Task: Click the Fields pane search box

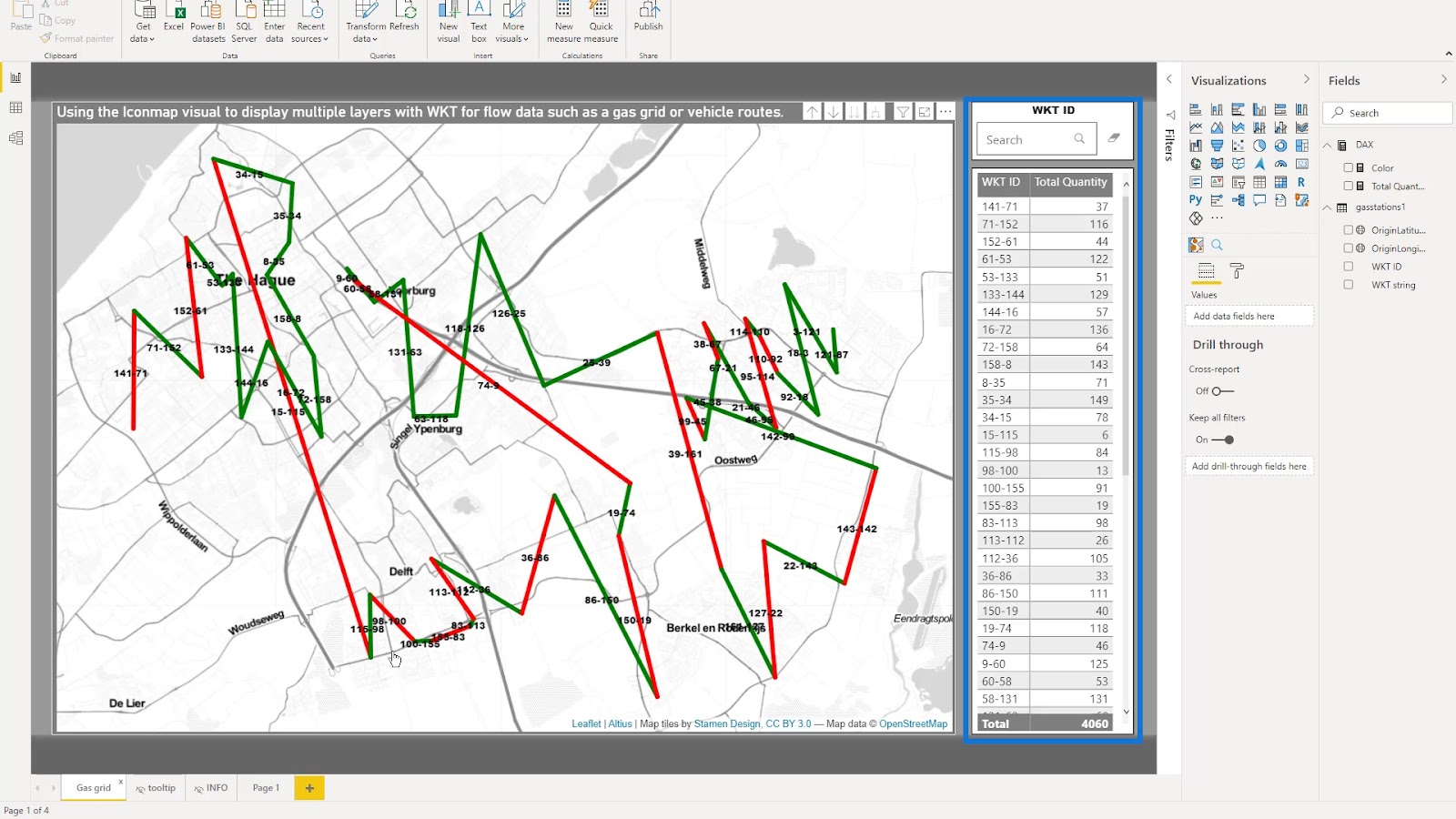Action: [1389, 113]
